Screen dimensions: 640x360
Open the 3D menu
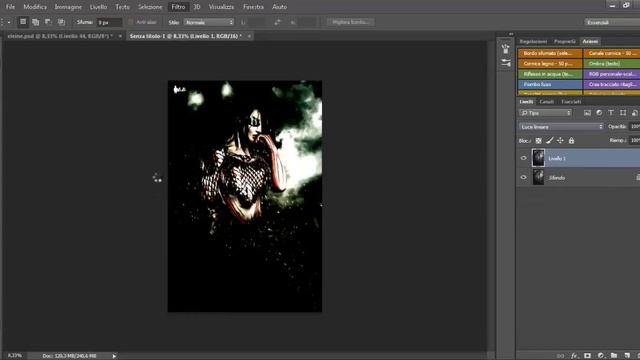(197, 7)
